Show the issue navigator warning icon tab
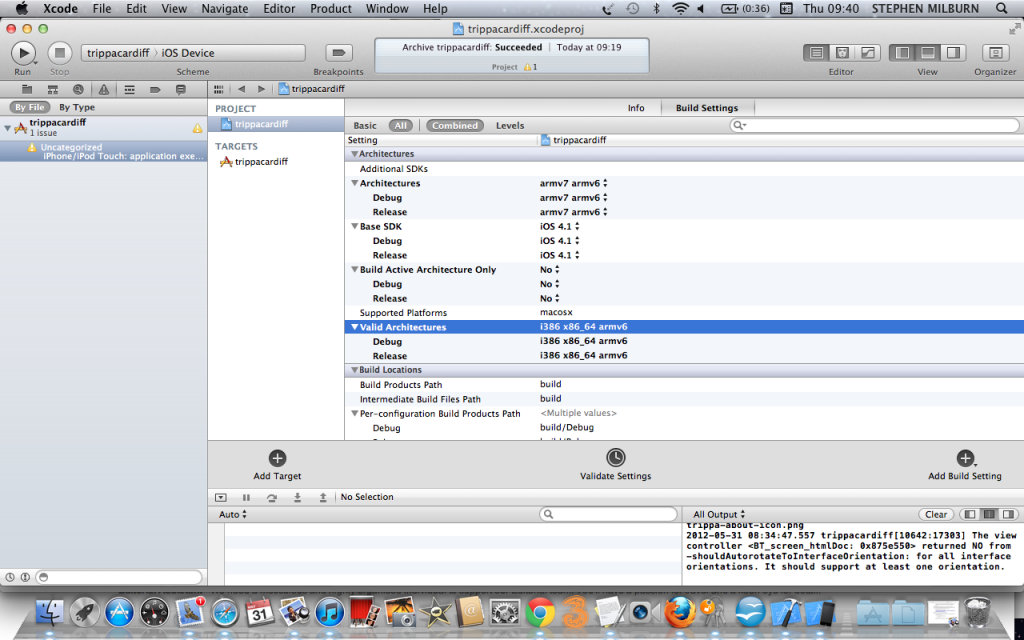The image size is (1024, 640). pos(103,89)
